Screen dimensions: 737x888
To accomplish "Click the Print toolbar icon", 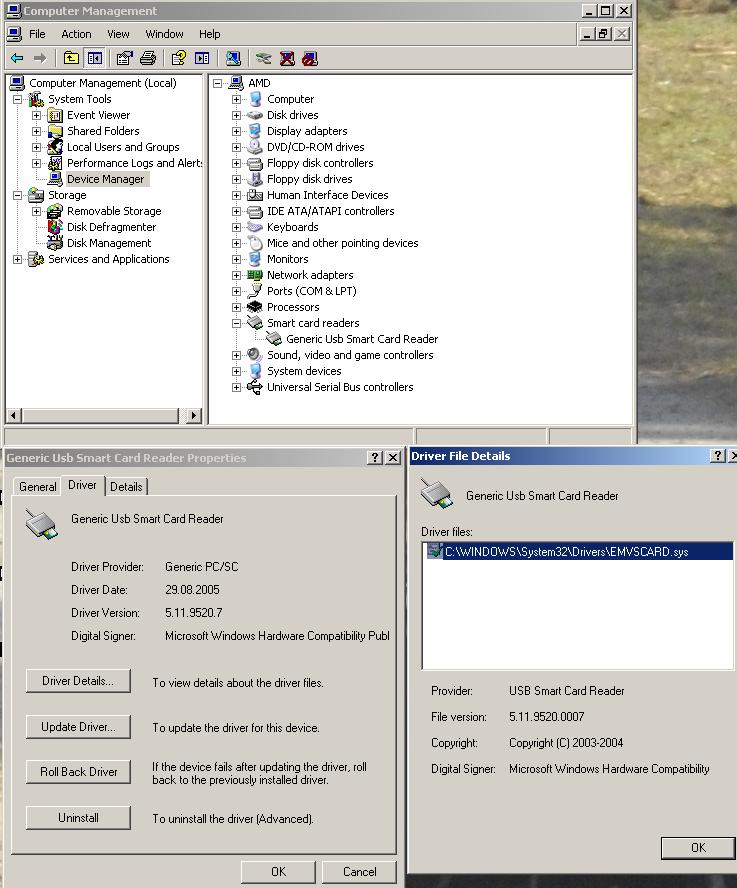I will coord(148,58).
